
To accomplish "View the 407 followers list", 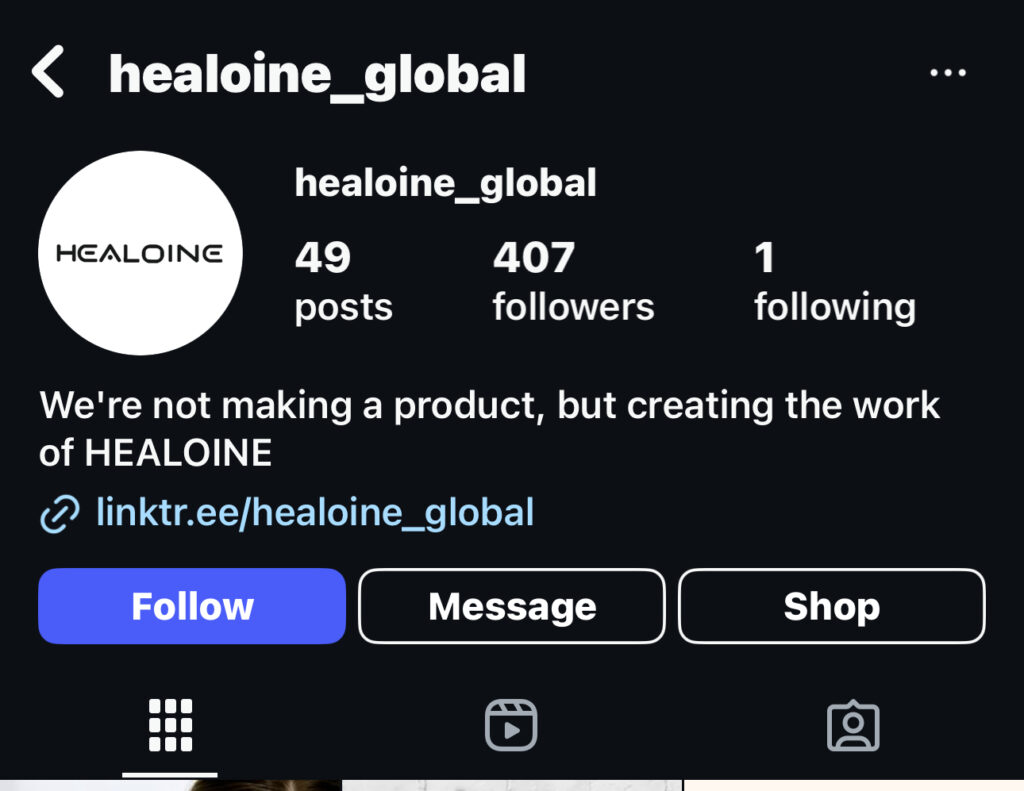I will point(573,282).
